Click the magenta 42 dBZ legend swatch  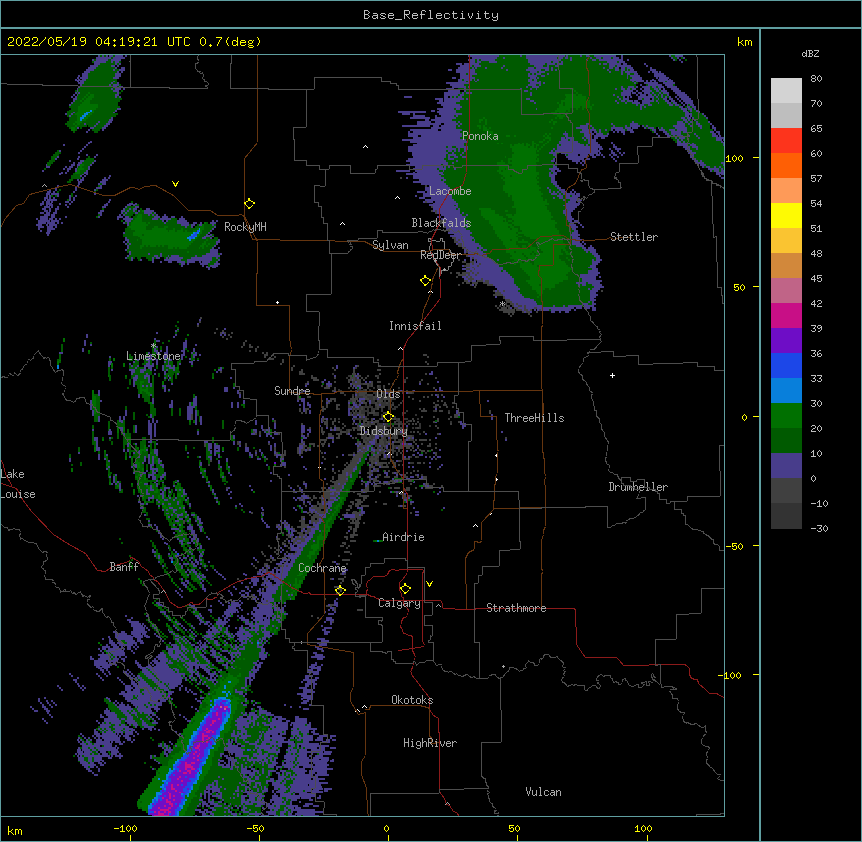(786, 315)
